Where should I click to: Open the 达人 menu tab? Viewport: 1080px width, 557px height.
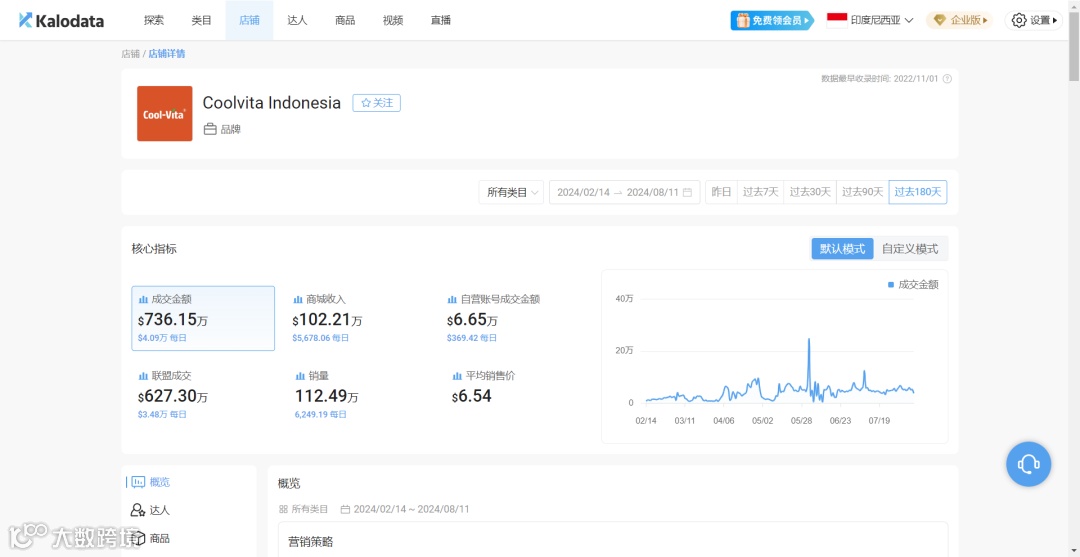(298, 20)
